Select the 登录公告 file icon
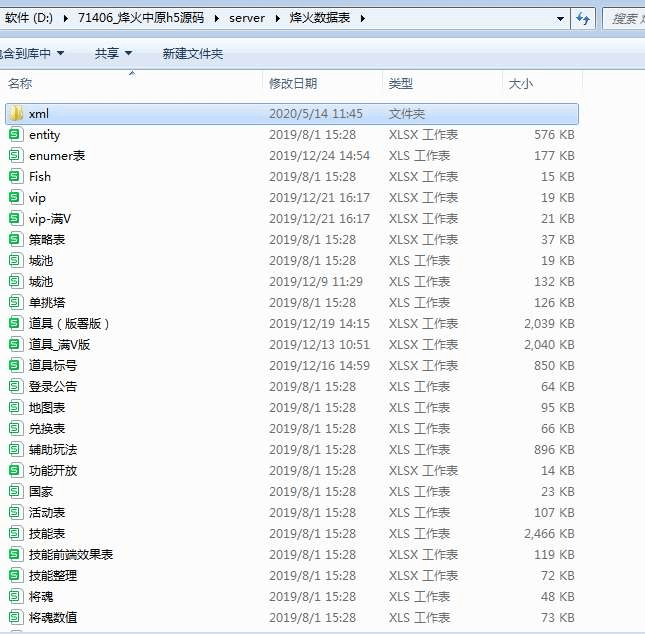The width and height of the screenshot is (645, 634). [x=15, y=386]
